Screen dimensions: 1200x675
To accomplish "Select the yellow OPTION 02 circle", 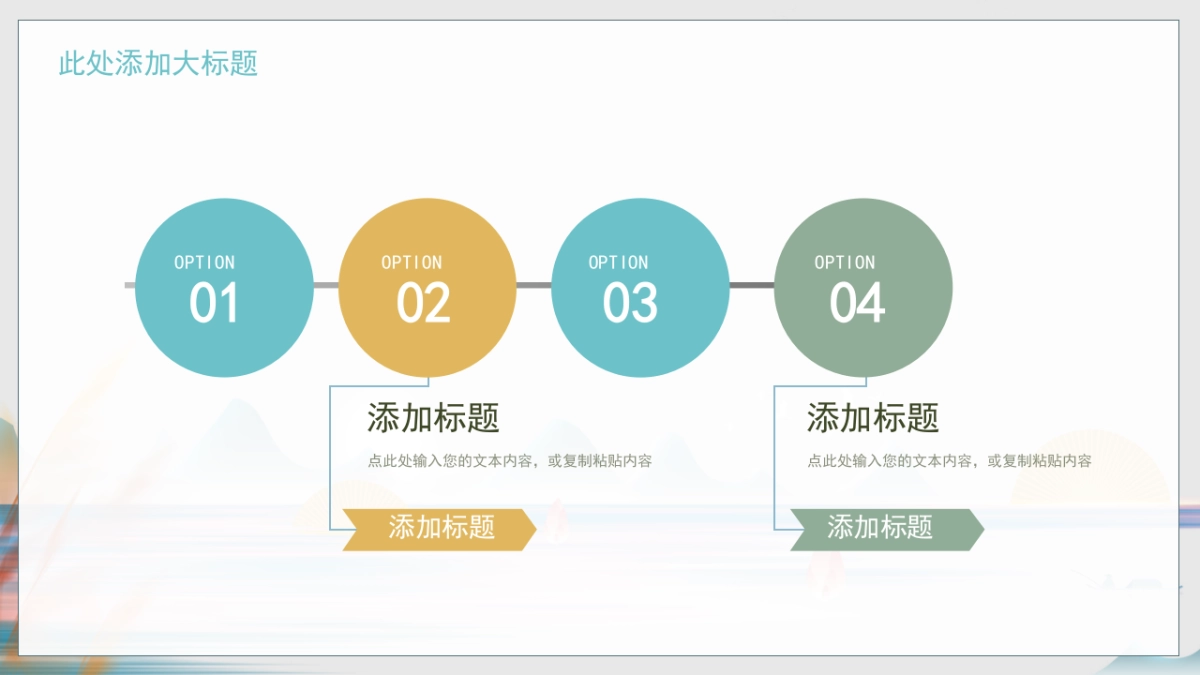I will tap(428, 287).
